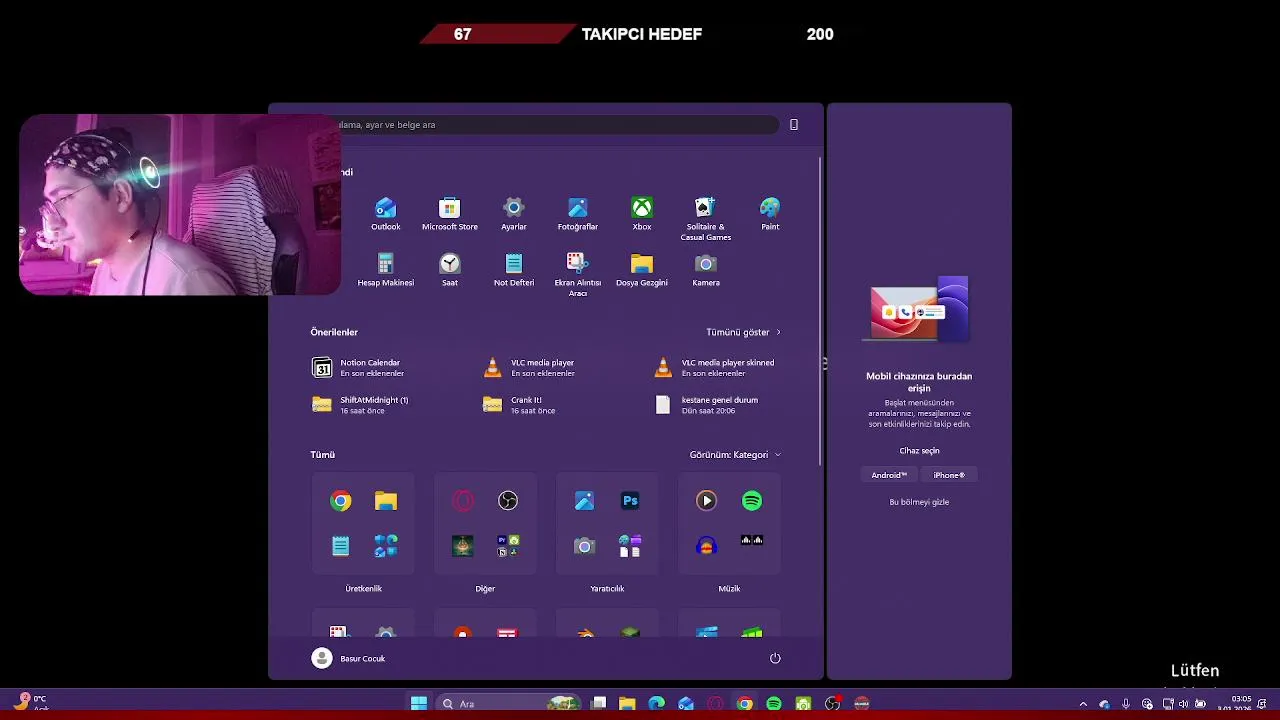The width and height of the screenshot is (1280, 720).
Task: Choose Android™ device option
Action: pyautogui.click(x=889, y=475)
